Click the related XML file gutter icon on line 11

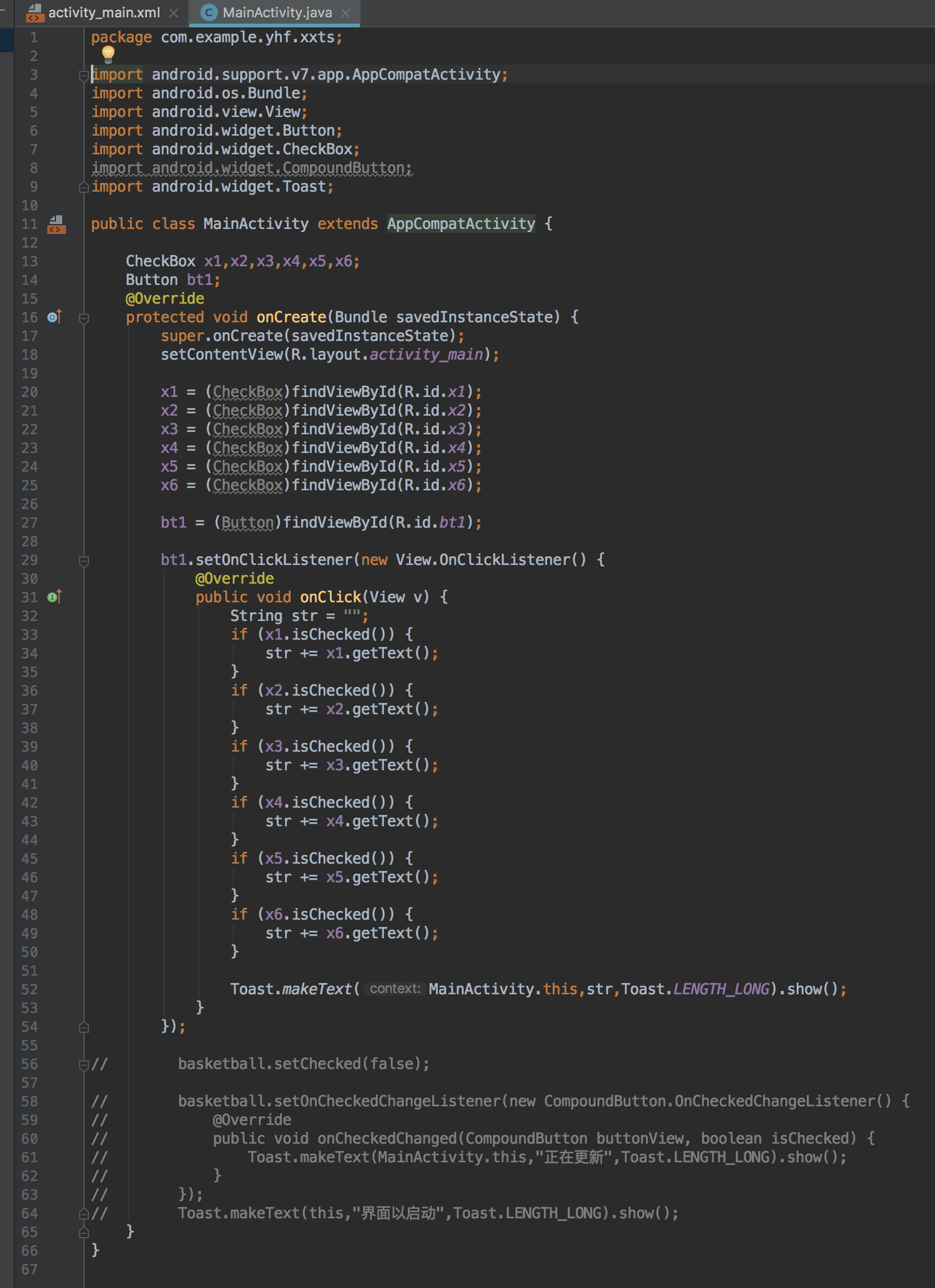[56, 224]
